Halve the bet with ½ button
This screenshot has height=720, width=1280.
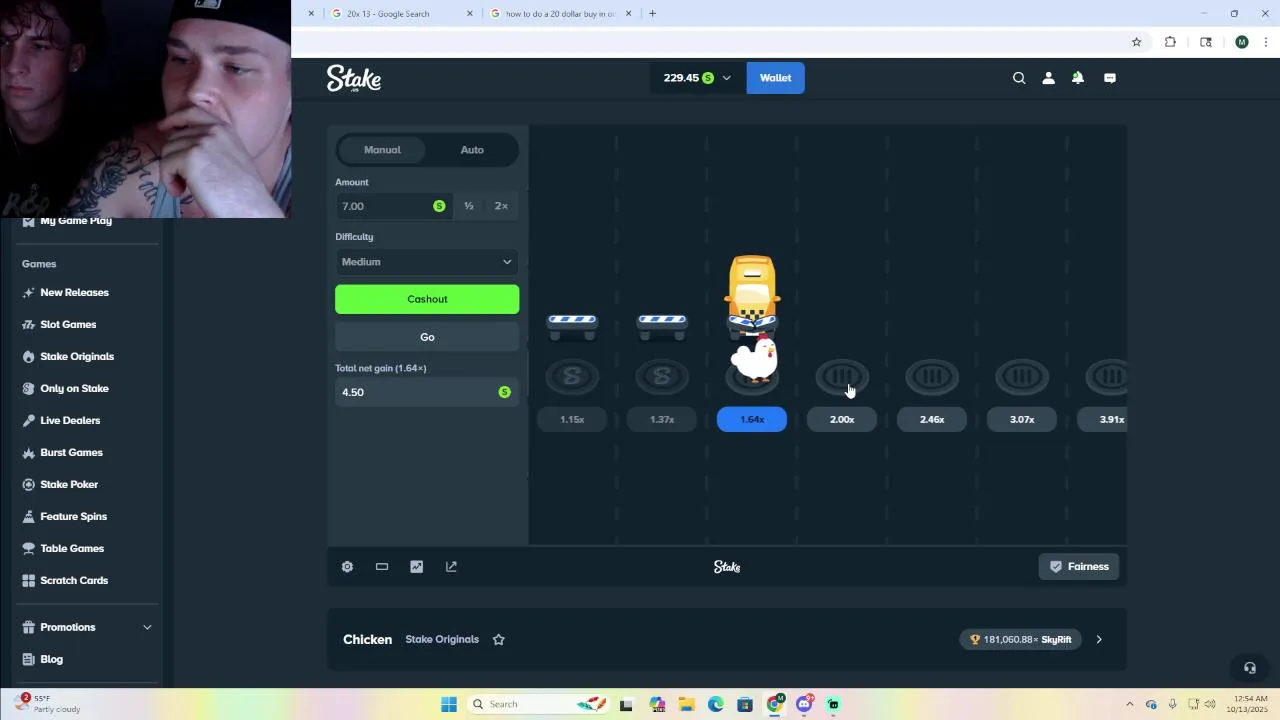click(x=469, y=206)
